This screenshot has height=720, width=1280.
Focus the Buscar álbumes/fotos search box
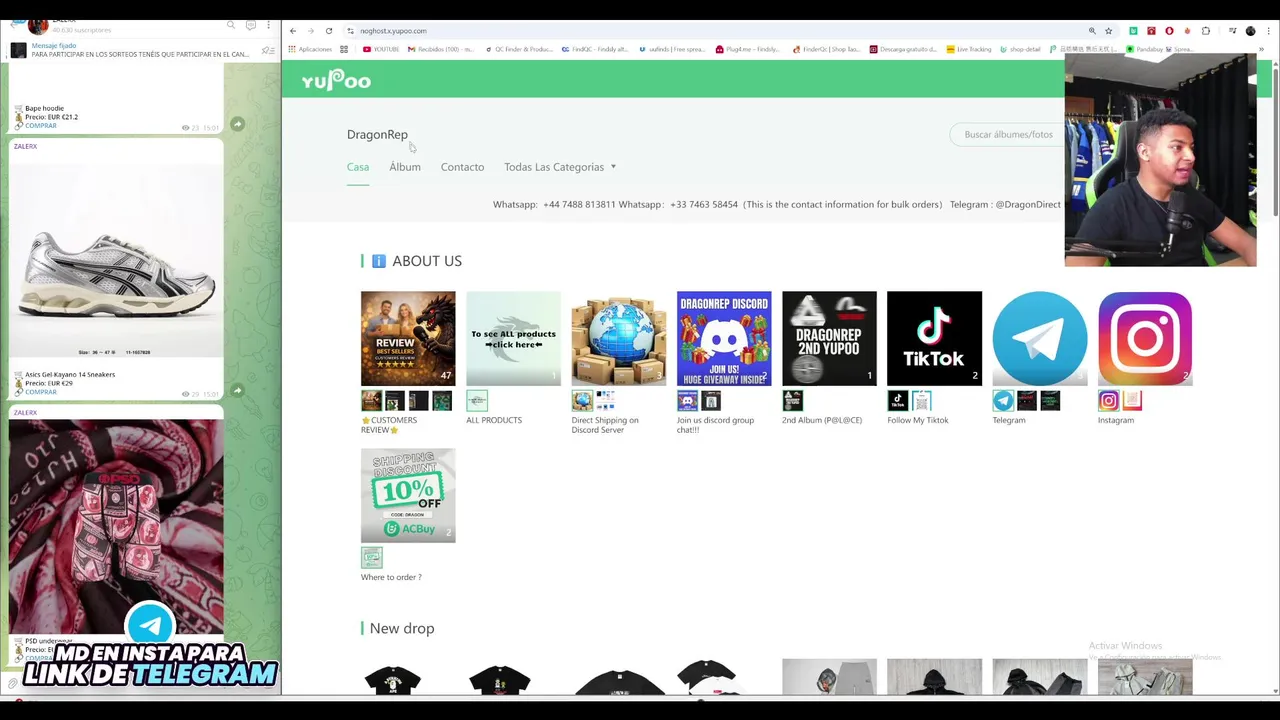(1008, 134)
